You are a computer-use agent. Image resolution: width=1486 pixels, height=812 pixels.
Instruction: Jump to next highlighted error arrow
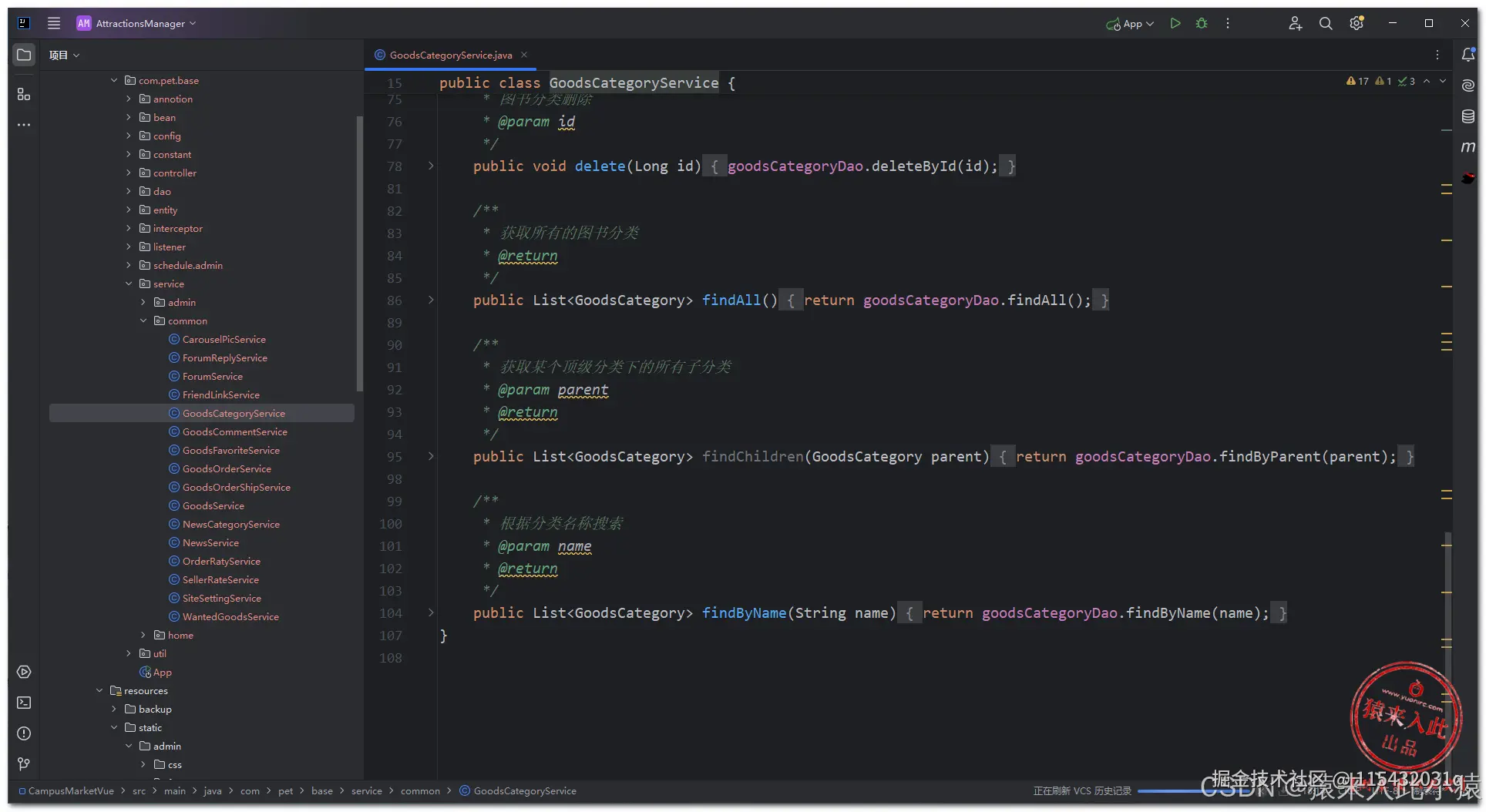[x=1443, y=81]
